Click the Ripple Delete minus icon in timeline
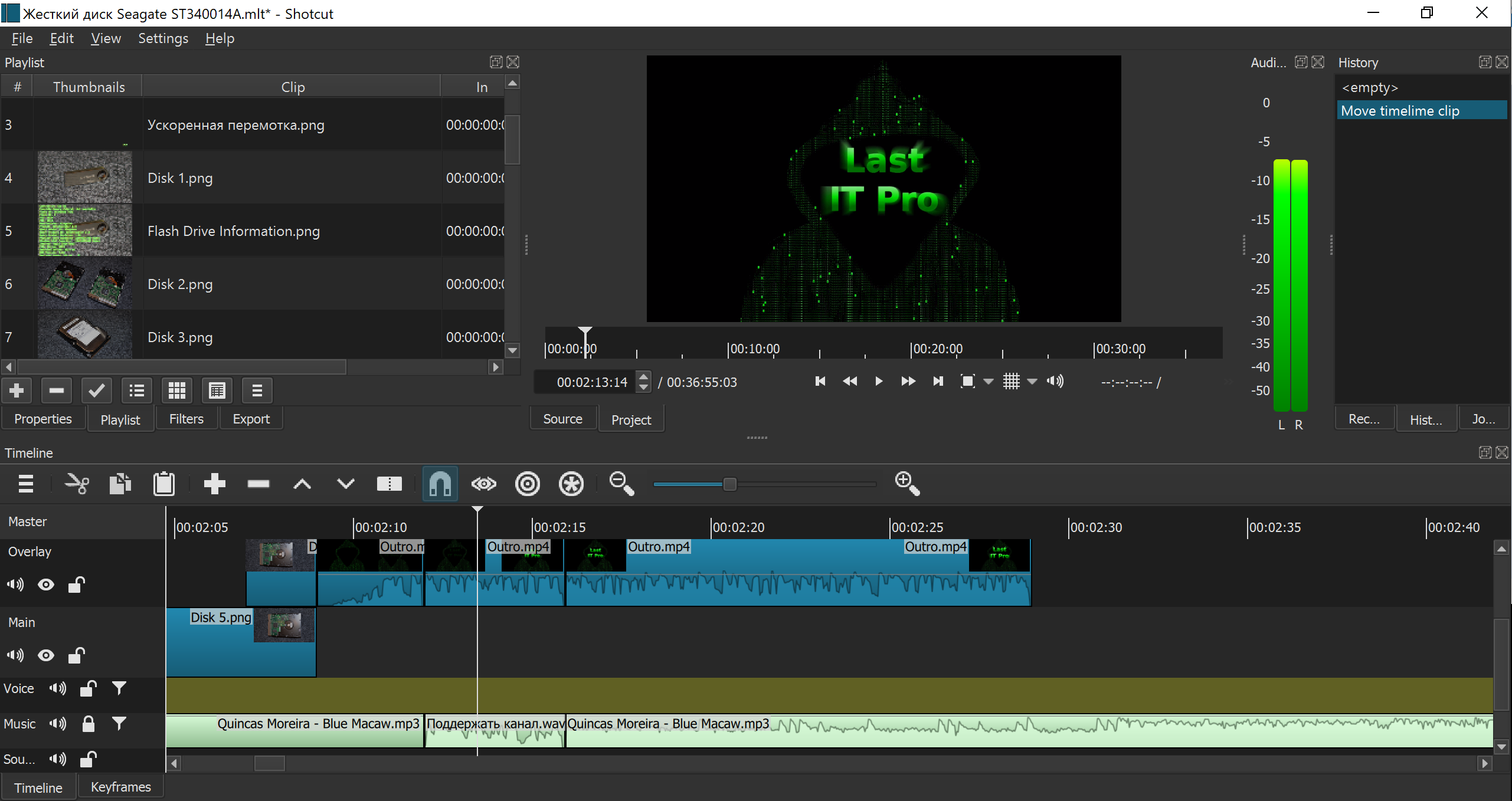 (x=258, y=484)
